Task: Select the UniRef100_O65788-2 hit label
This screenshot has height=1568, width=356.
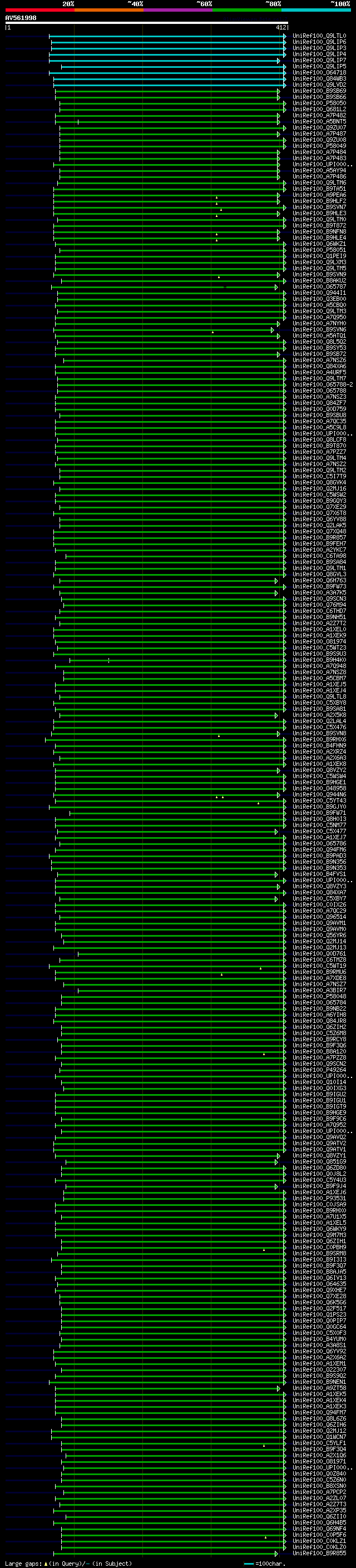Action: [x=323, y=385]
